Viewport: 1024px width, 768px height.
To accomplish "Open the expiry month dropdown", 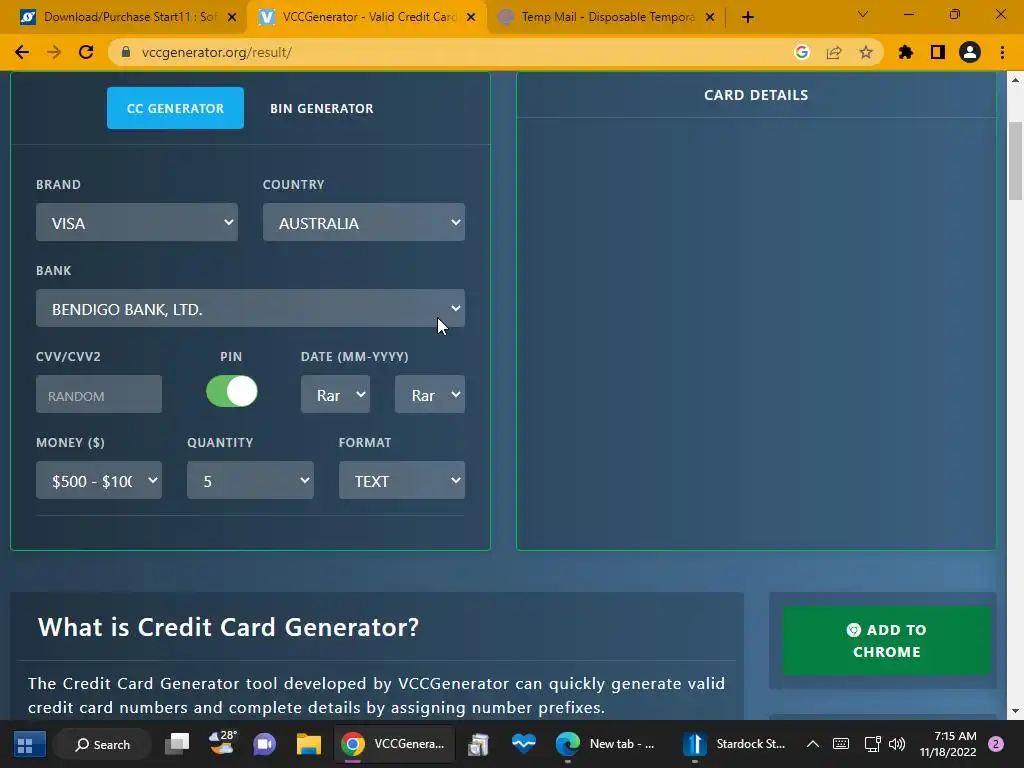I will (335, 394).
